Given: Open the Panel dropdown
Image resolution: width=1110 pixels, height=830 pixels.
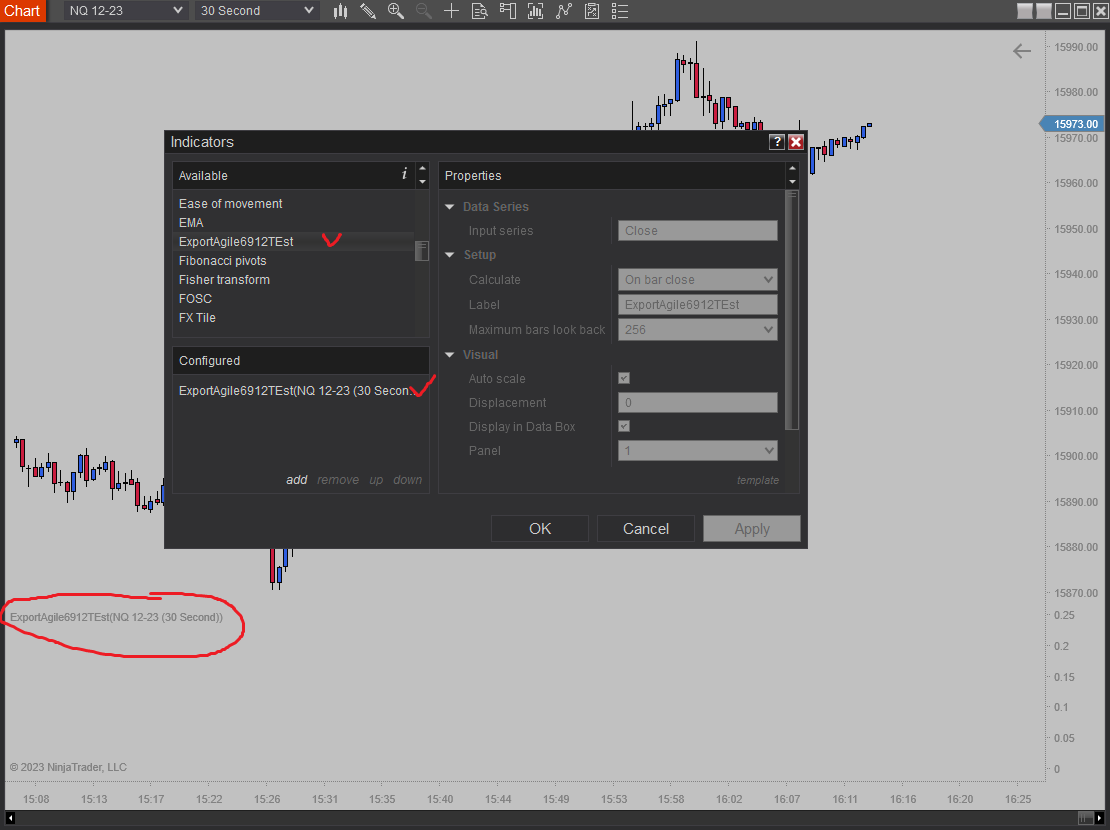Looking at the screenshot, I should point(697,450).
